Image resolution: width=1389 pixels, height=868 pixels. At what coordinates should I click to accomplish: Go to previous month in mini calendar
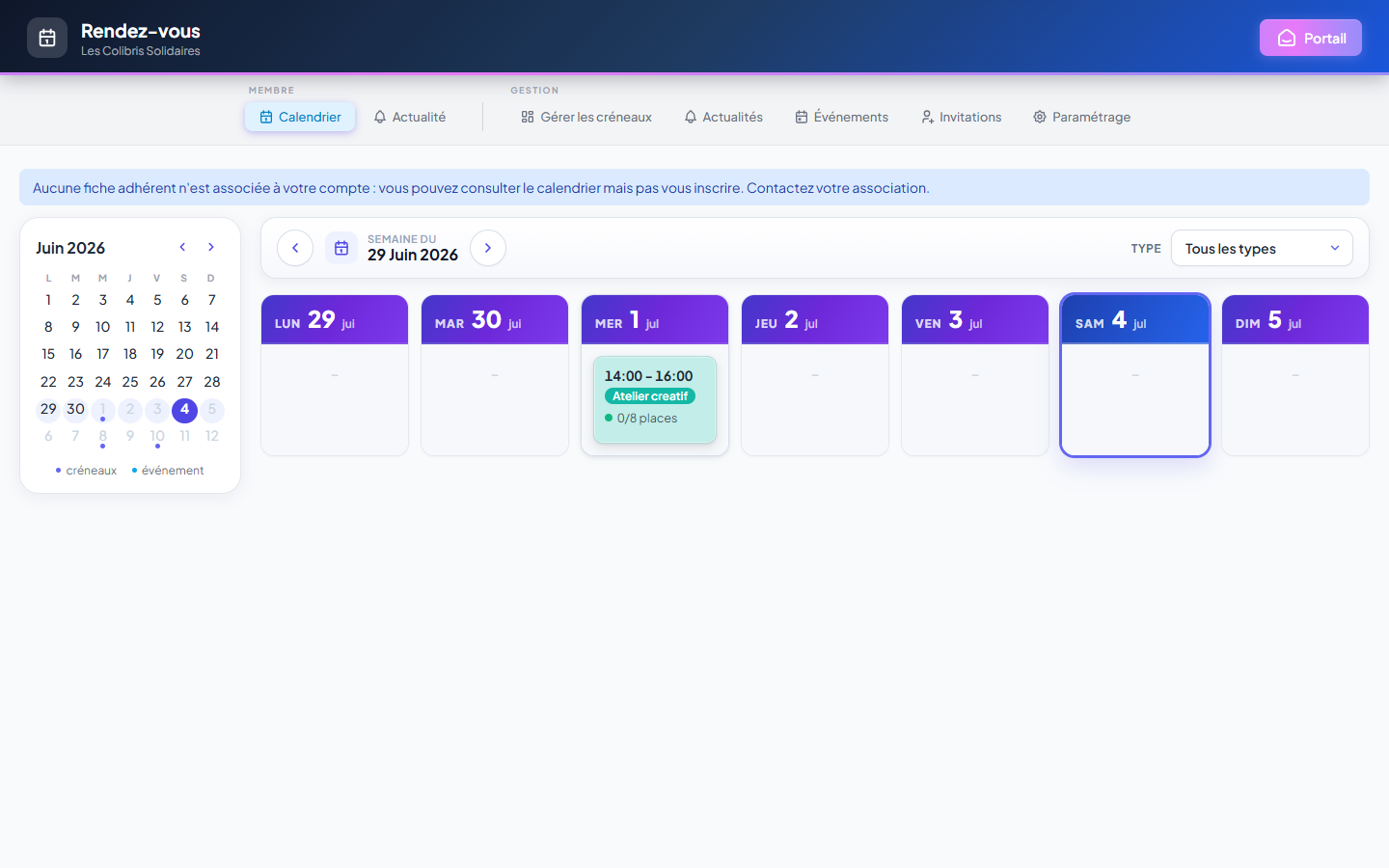coord(182,247)
